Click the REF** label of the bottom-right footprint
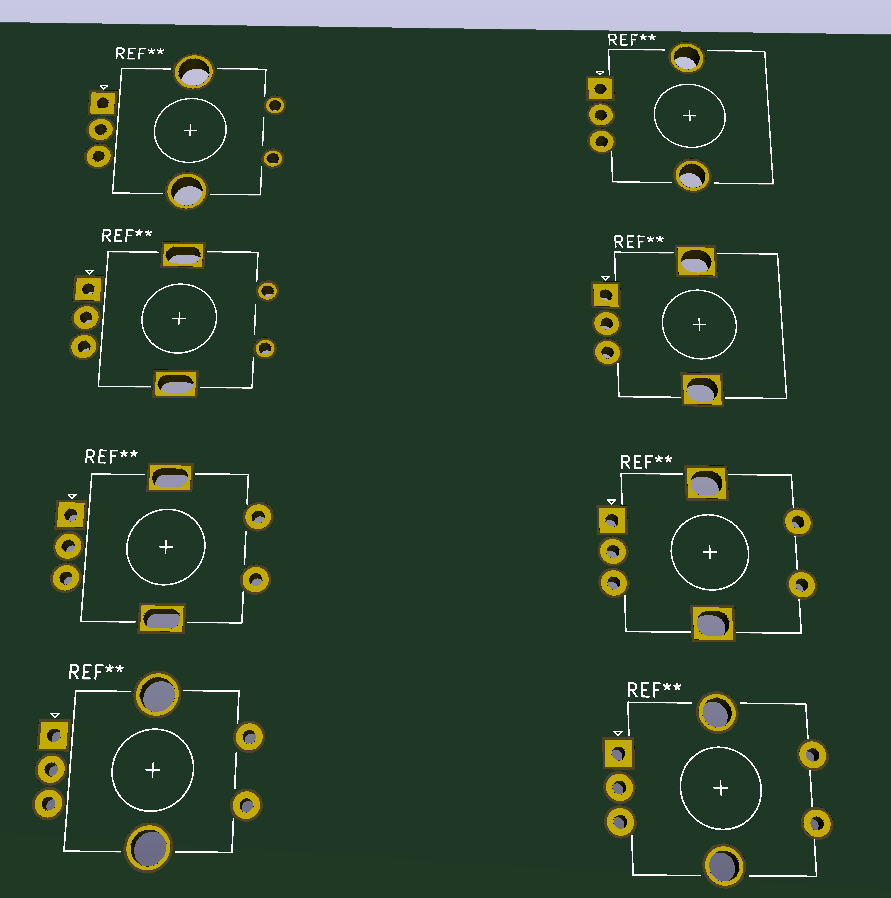Image resolution: width=891 pixels, height=898 pixels. point(654,687)
